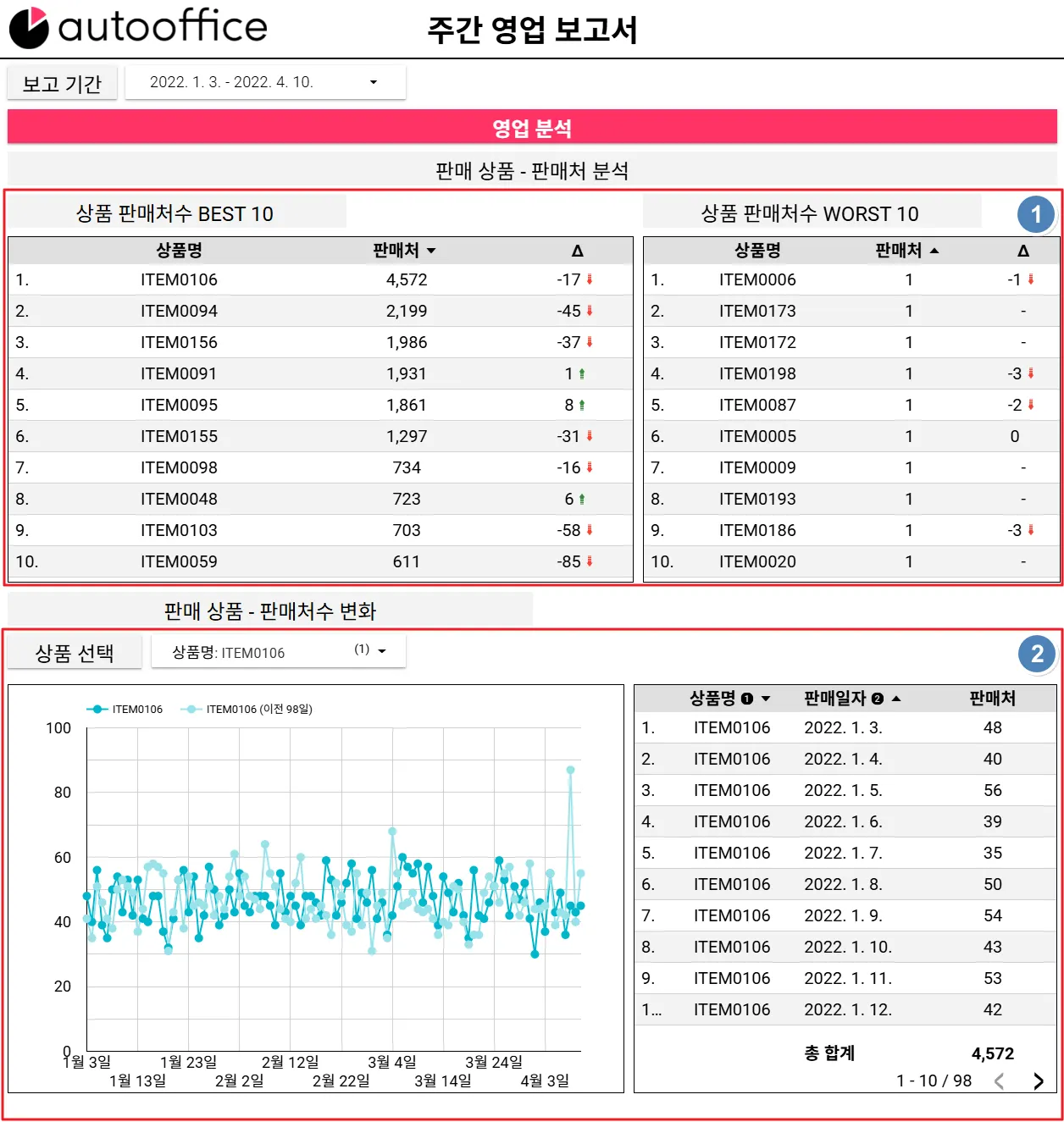Select ITEM0186 in WORST 10 table
1064x1122 pixels.
click(x=757, y=530)
